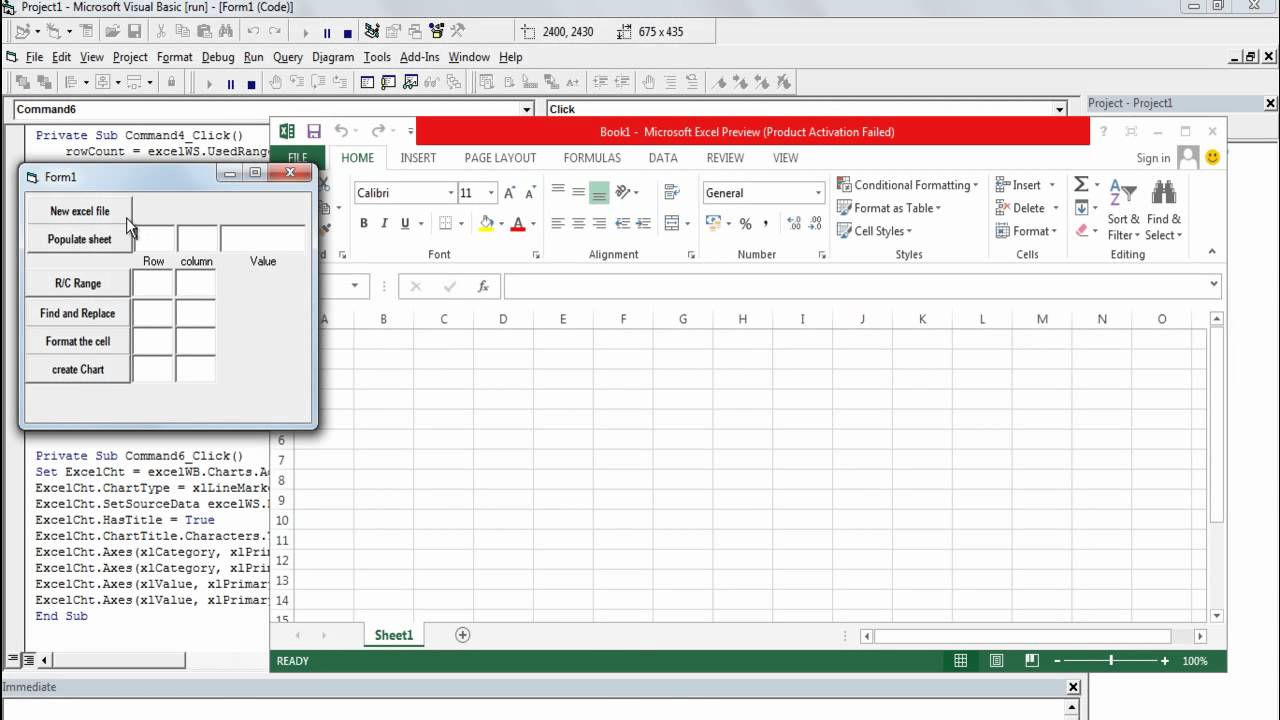Toggle Italic formatting in Excel ribbon
Image resolution: width=1280 pixels, height=720 pixels.
click(x=384, y=223)
